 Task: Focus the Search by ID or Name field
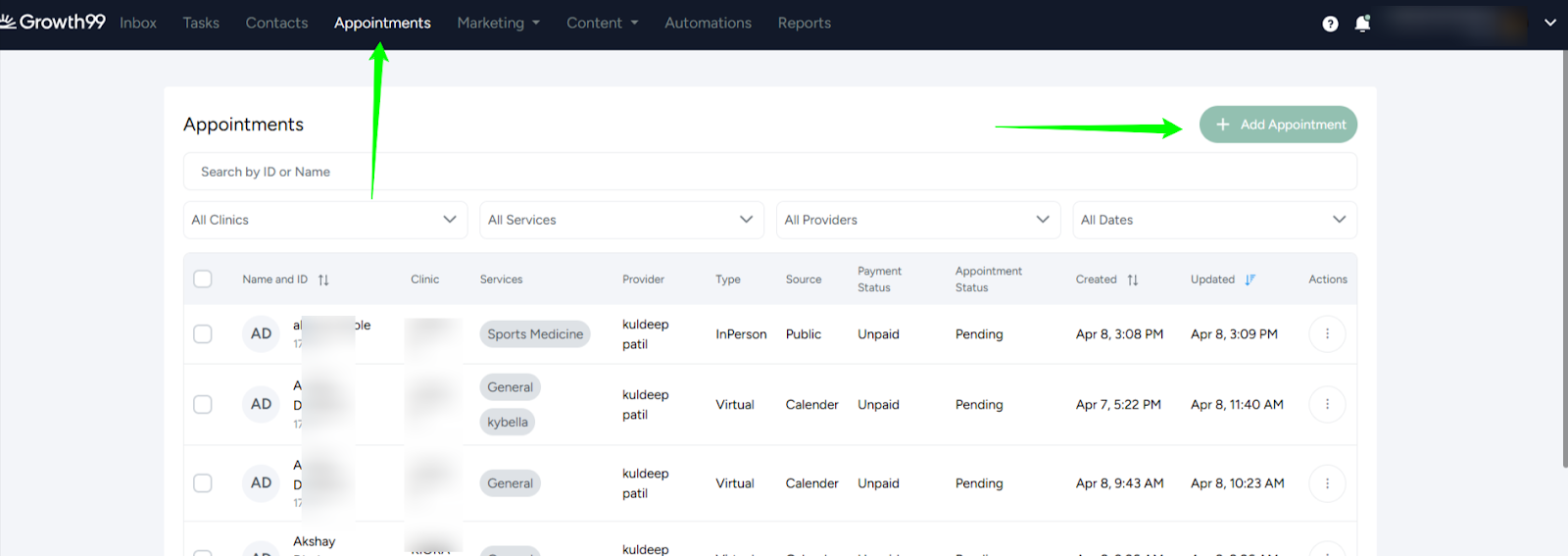(770, 172)
